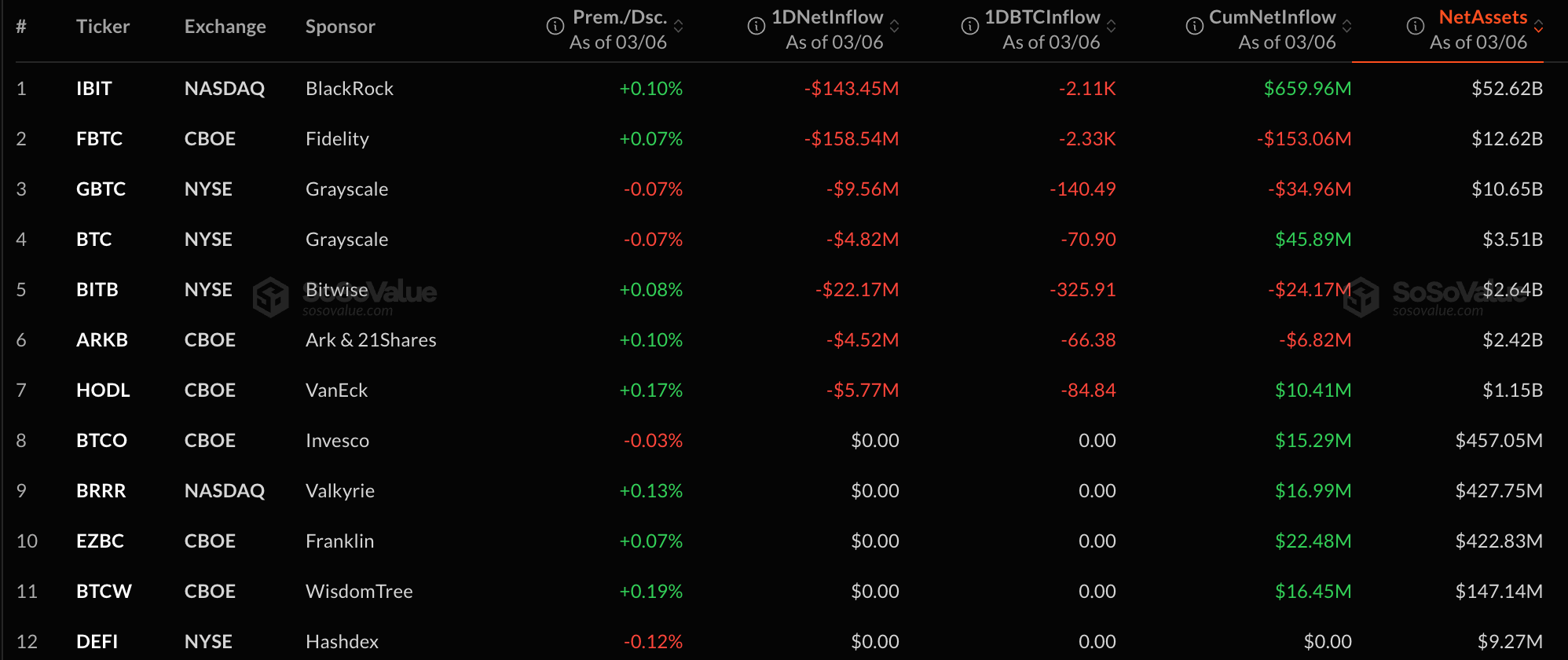Select the BlackRock sponsor name
The height and width of the screenshot is (660, 1568).
tap(350, 89)
